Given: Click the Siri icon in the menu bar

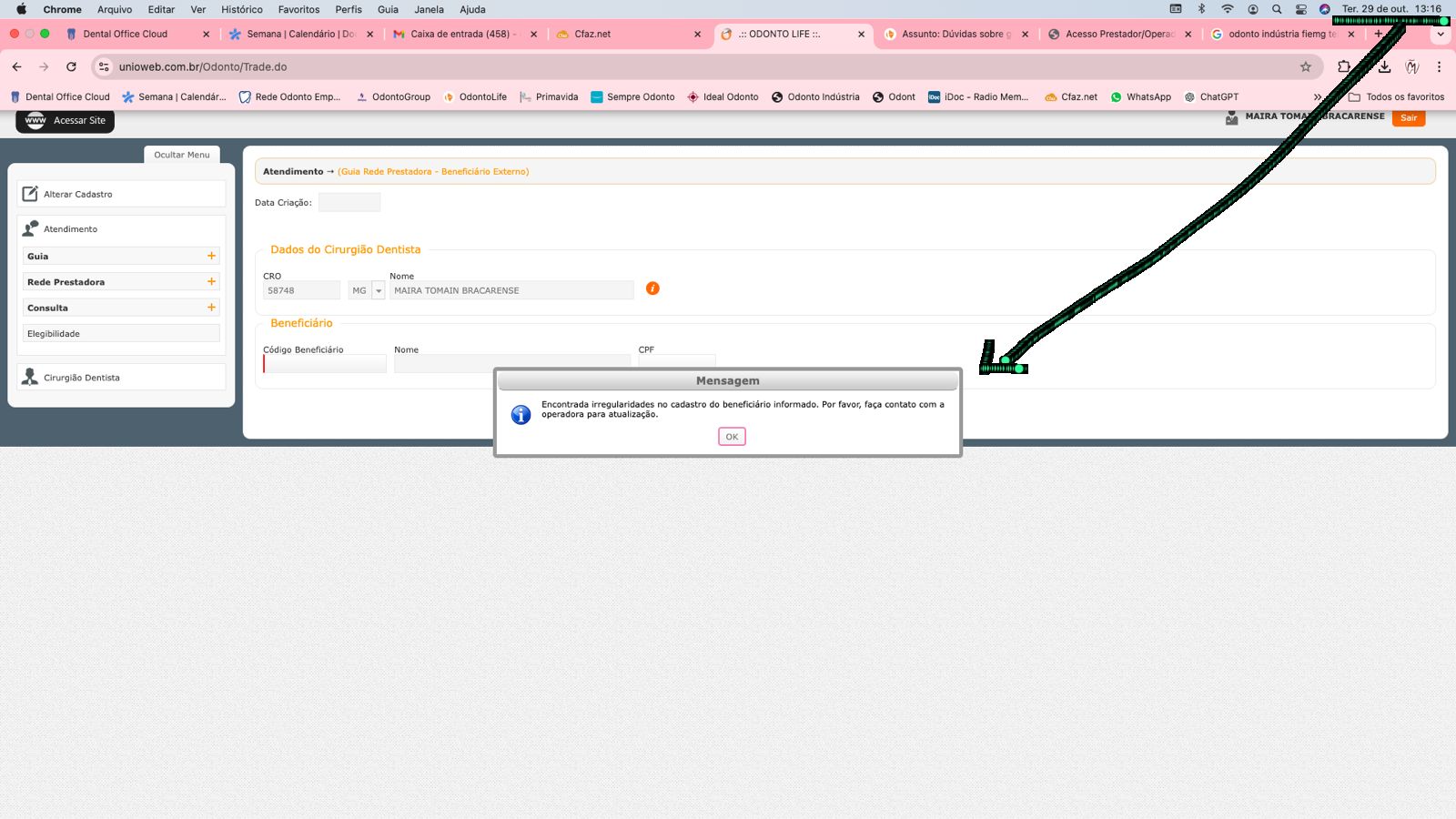Looking at the screenshot, I should (x=1325, y=9).
